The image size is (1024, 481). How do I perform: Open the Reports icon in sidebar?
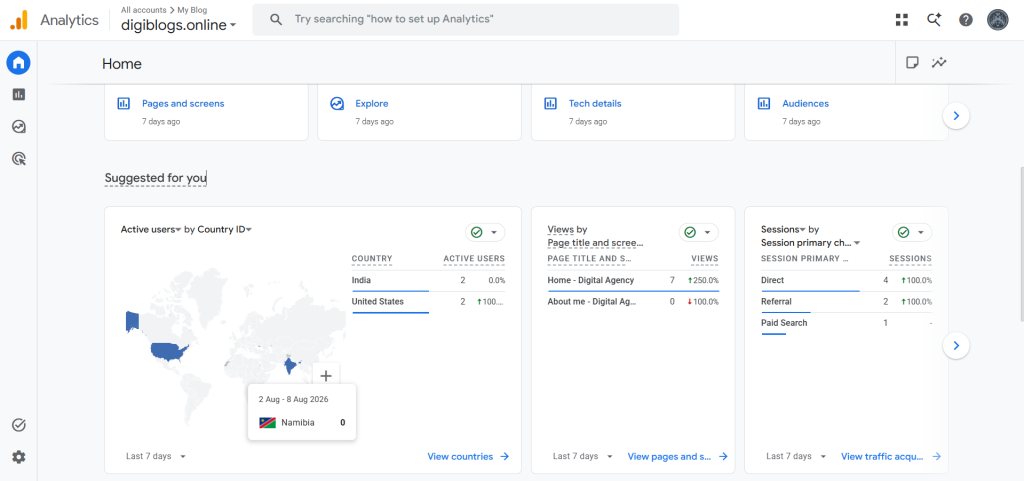coord(18,95)
